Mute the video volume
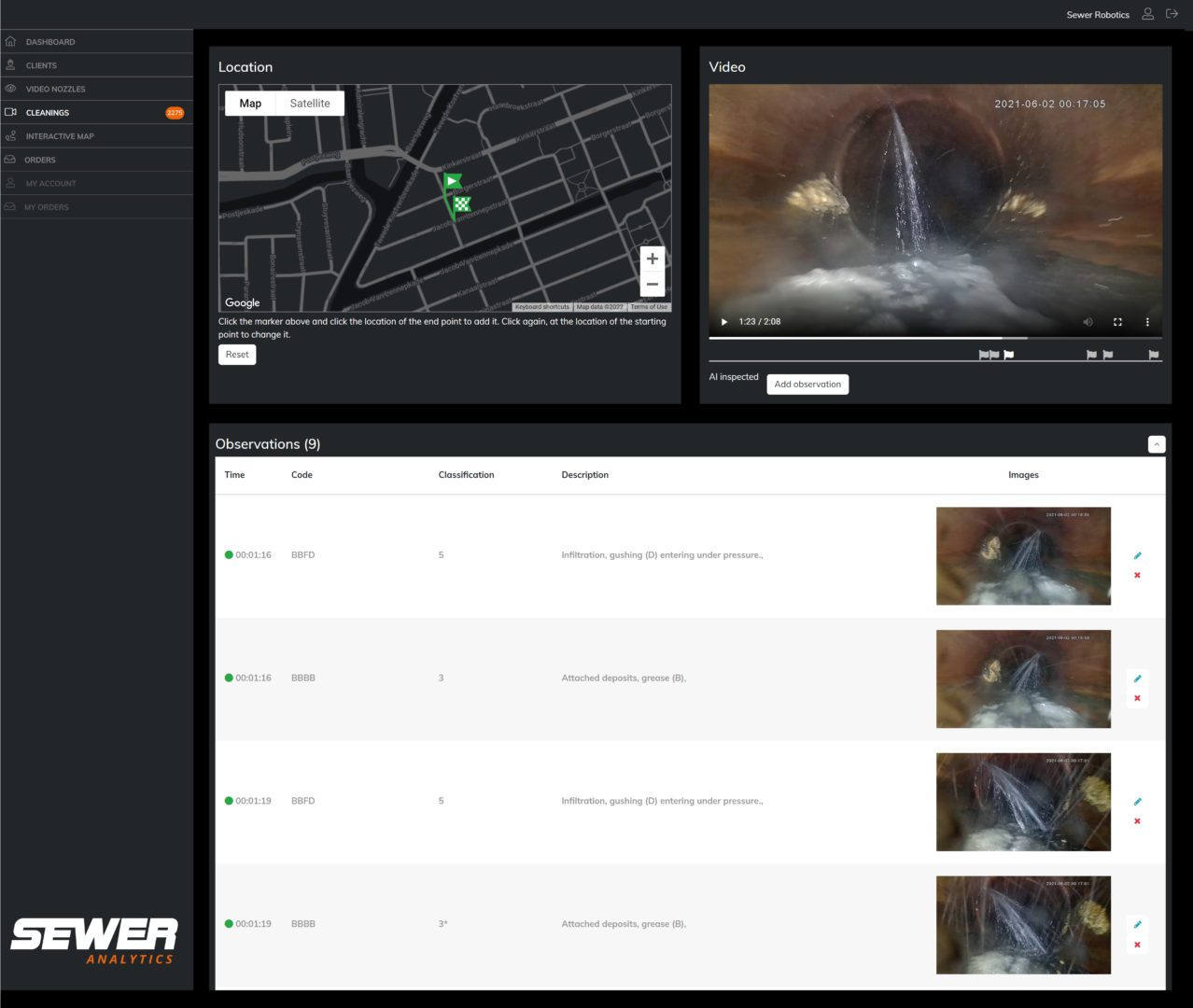This screenshot has height=1008, width=1193. (1088, 322)
